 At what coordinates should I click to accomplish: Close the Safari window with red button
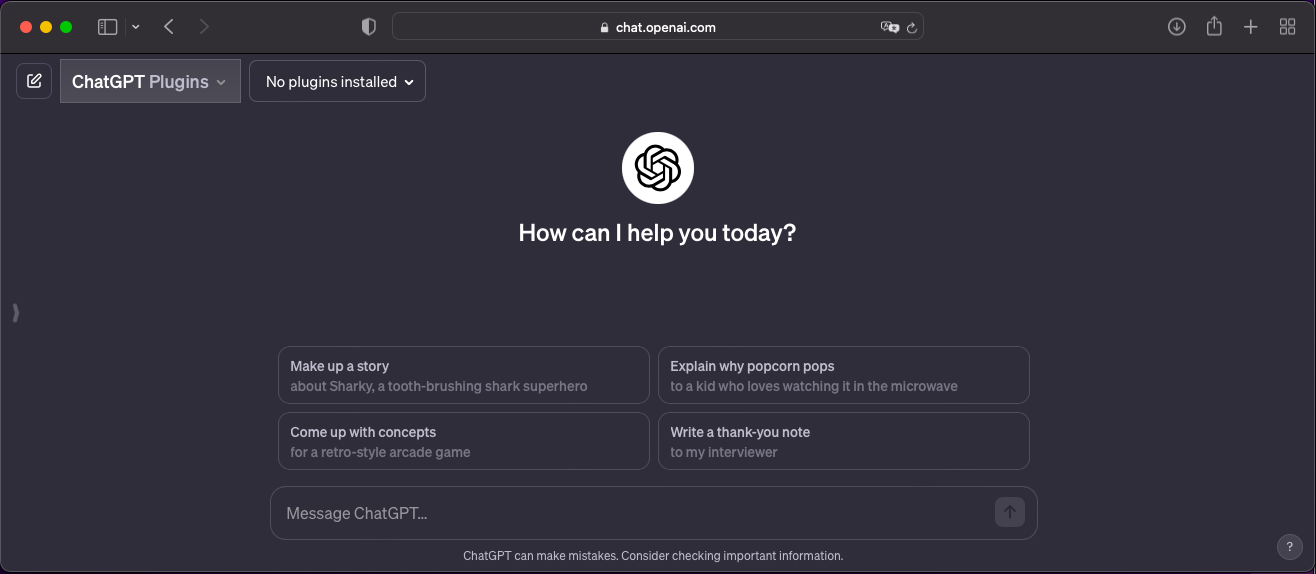click(x=26, y=27)
